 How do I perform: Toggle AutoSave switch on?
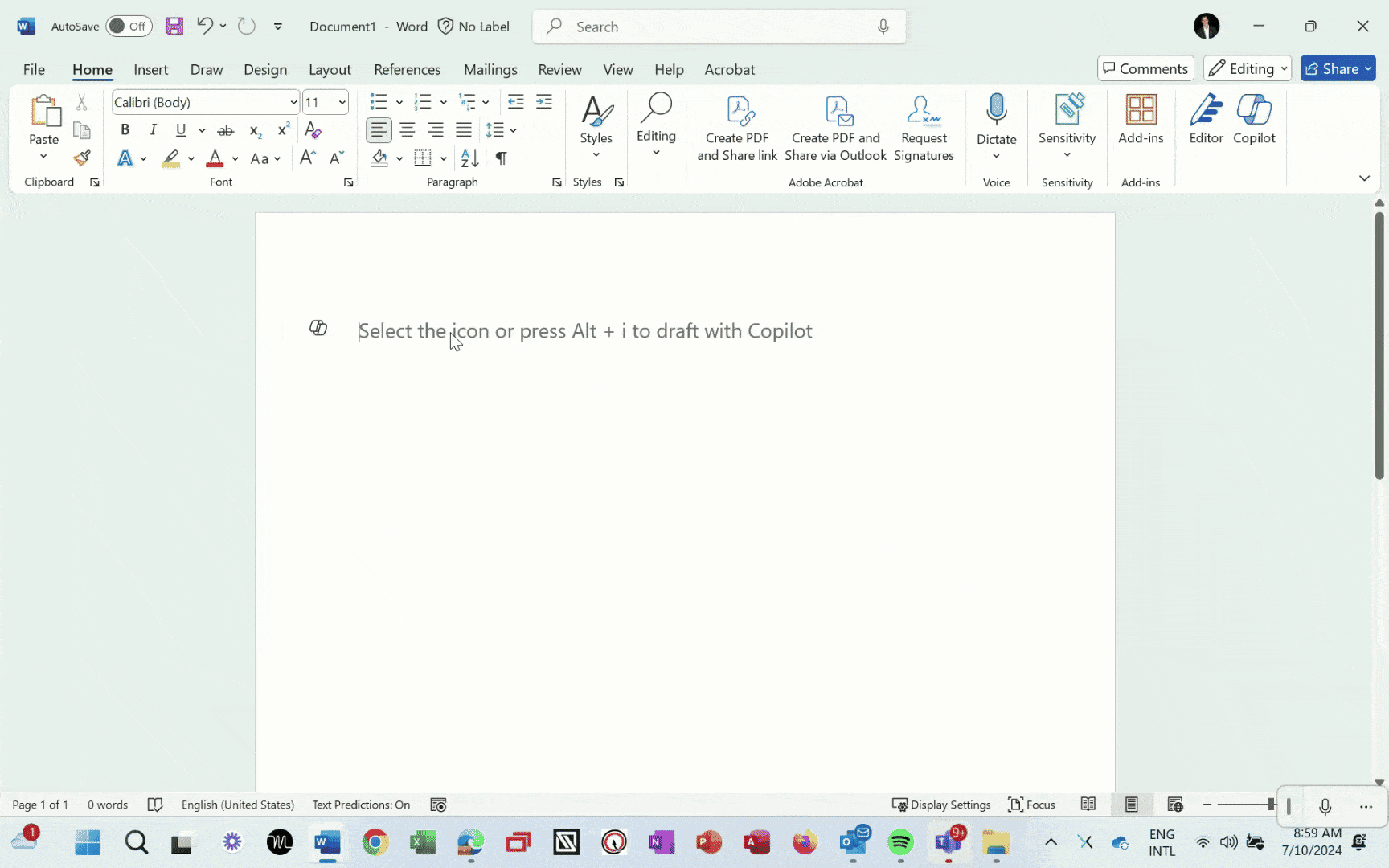click(129, 26)
